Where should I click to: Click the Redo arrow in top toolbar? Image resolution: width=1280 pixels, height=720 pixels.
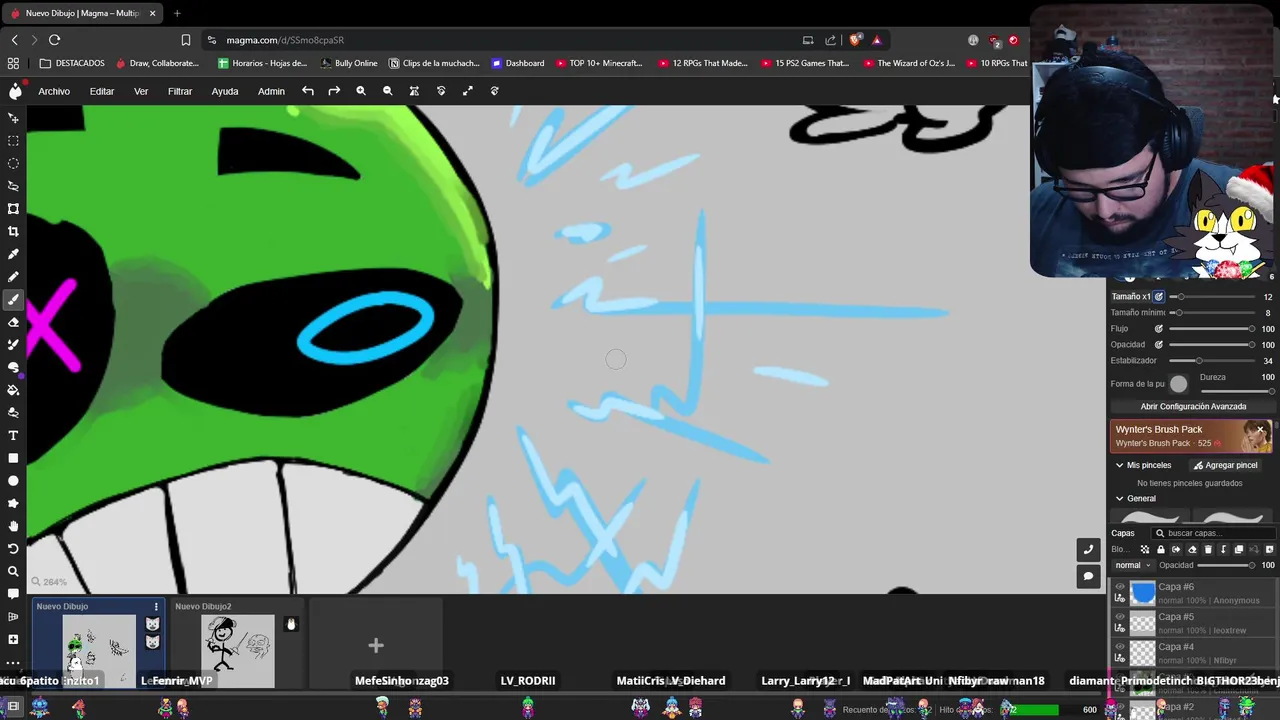click(x=334, y=91)
